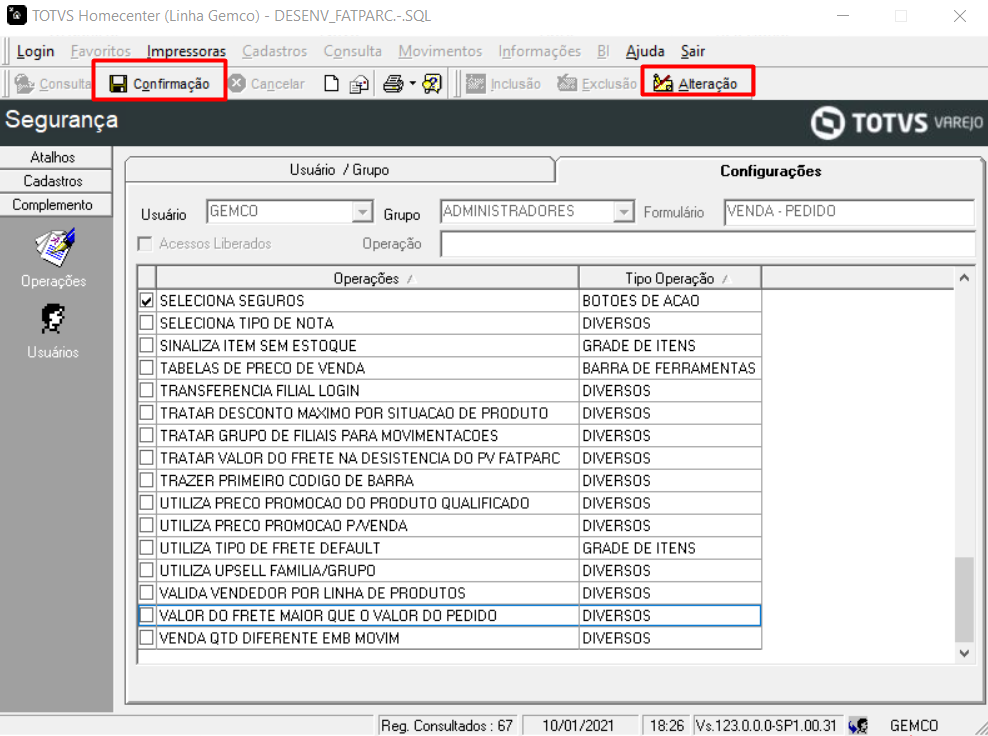Click the Cadastros sidebar button
Screen dimensions: 988x736
click(55, 181)
